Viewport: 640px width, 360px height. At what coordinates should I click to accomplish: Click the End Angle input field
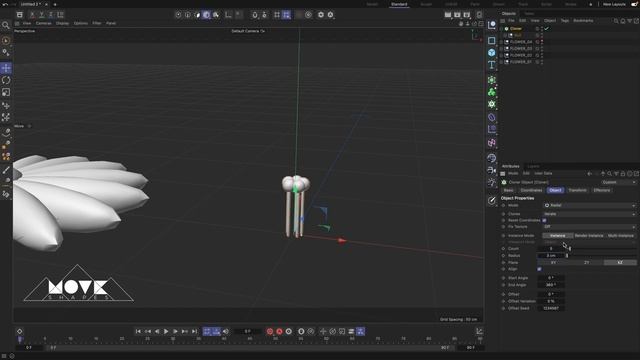[x=551, y=285]
